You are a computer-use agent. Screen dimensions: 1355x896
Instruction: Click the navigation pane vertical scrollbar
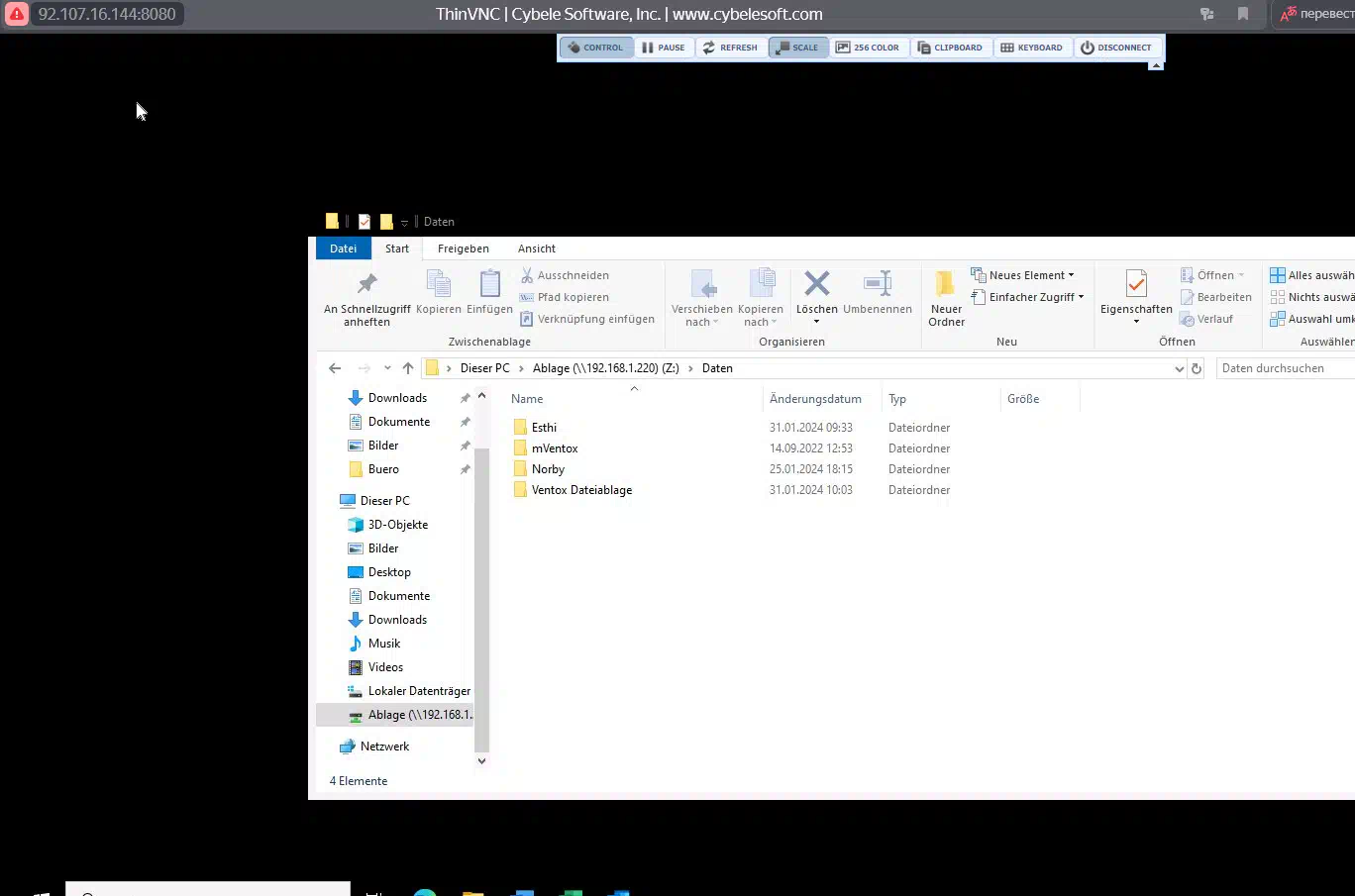(482, 594)
